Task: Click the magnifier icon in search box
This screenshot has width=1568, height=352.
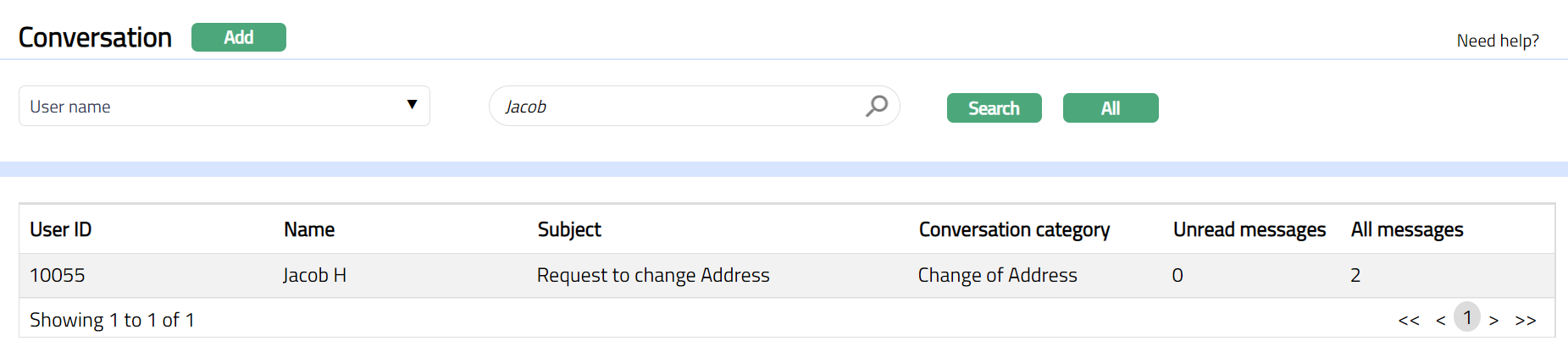Action: click(877, 106)
